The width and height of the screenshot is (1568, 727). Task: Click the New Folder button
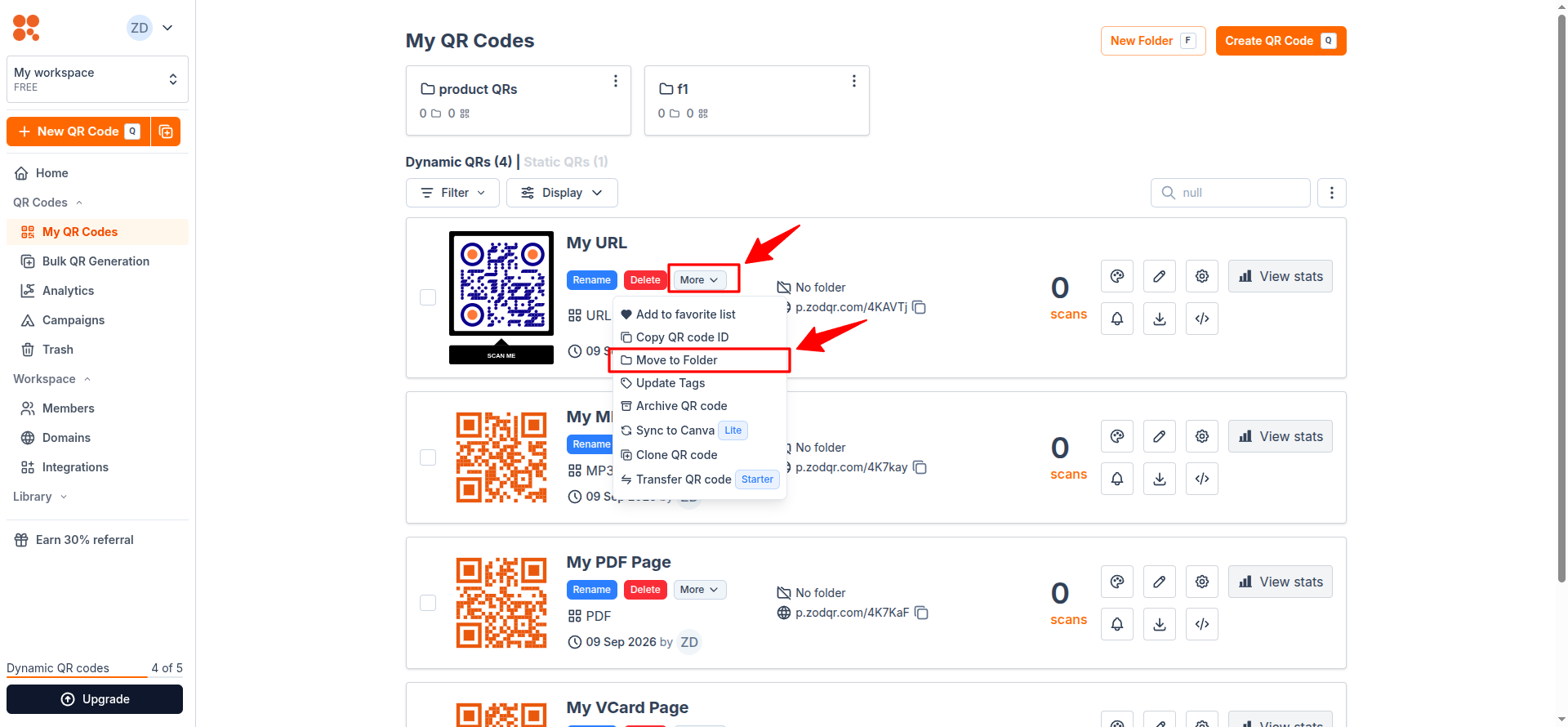pos(1153,41)
